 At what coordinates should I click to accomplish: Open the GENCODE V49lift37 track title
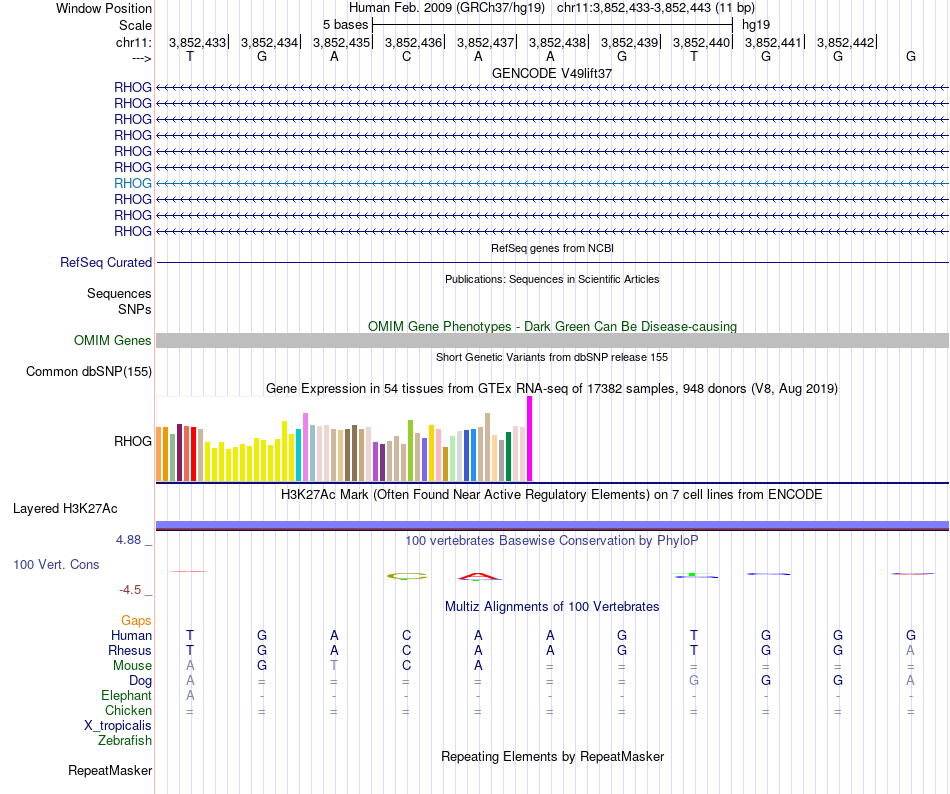[x=552, y=73]
